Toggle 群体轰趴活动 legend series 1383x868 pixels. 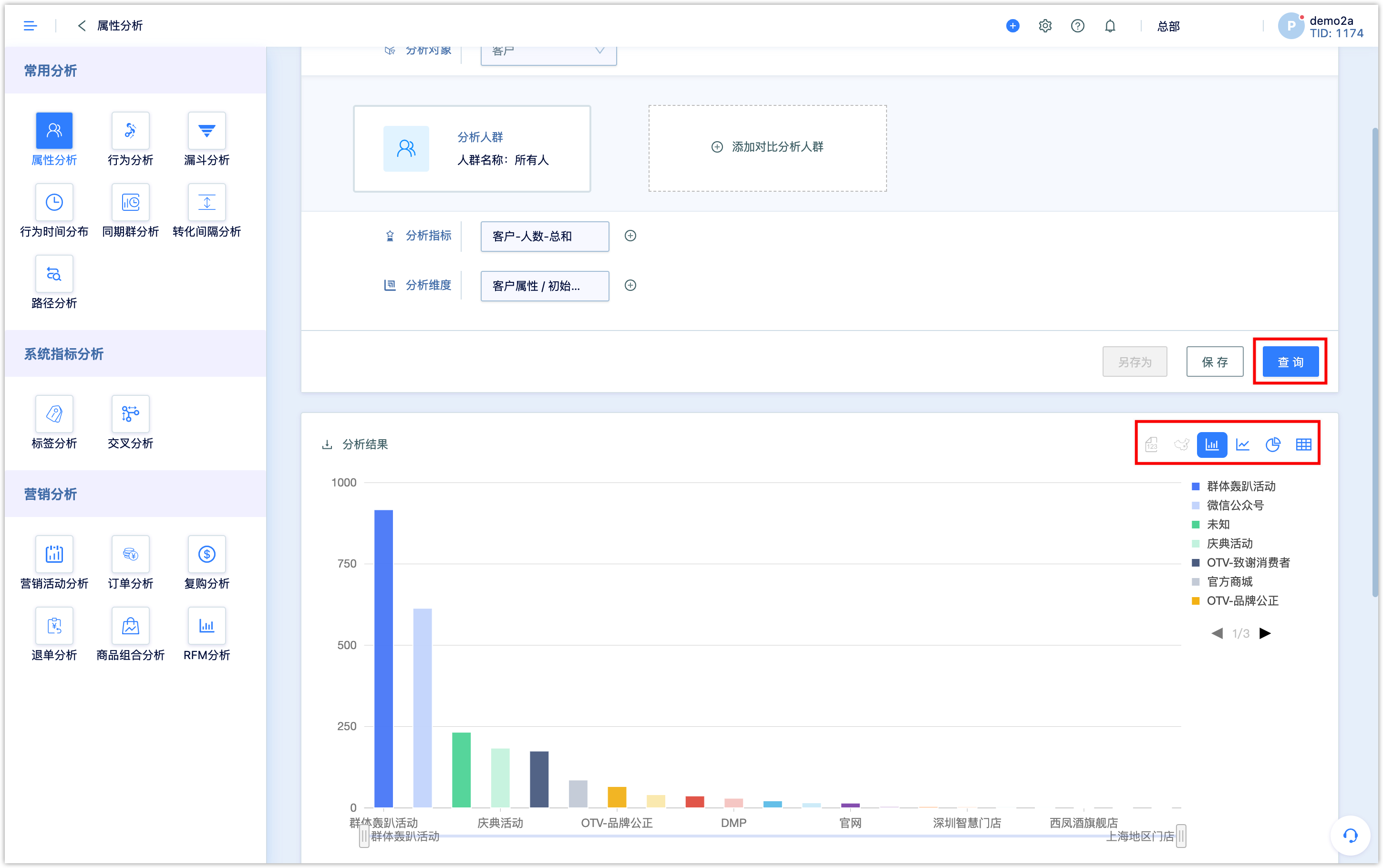coord(1233,486)
